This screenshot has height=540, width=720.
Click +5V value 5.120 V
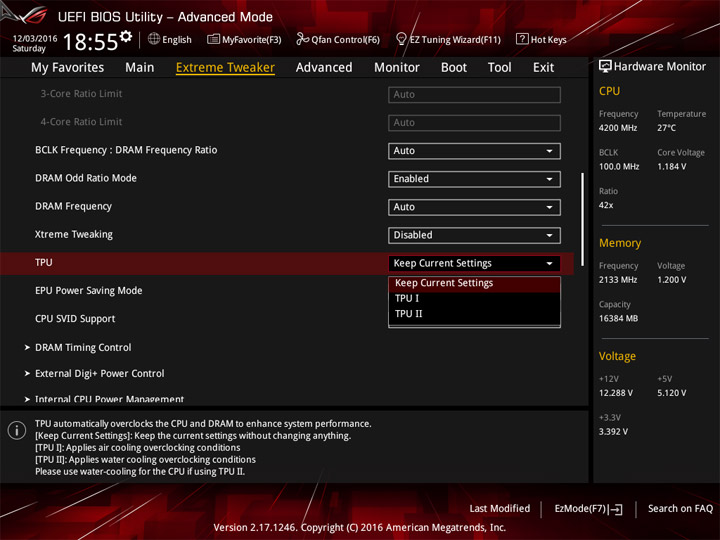(672, 393)
